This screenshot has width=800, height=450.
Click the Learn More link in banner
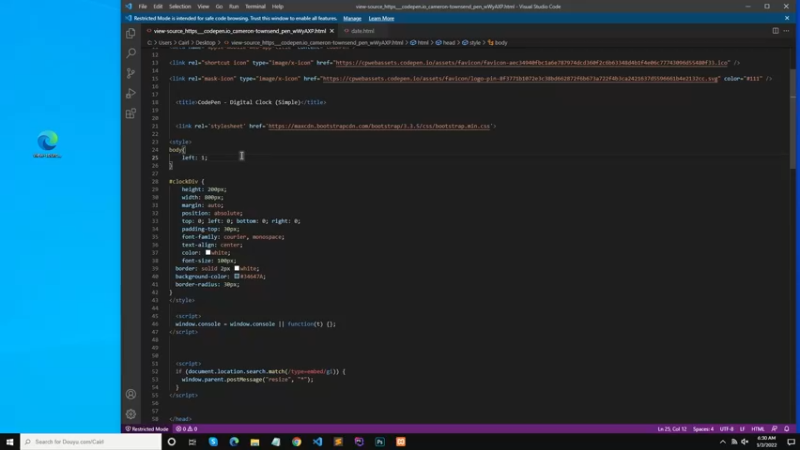click(381, 18)
